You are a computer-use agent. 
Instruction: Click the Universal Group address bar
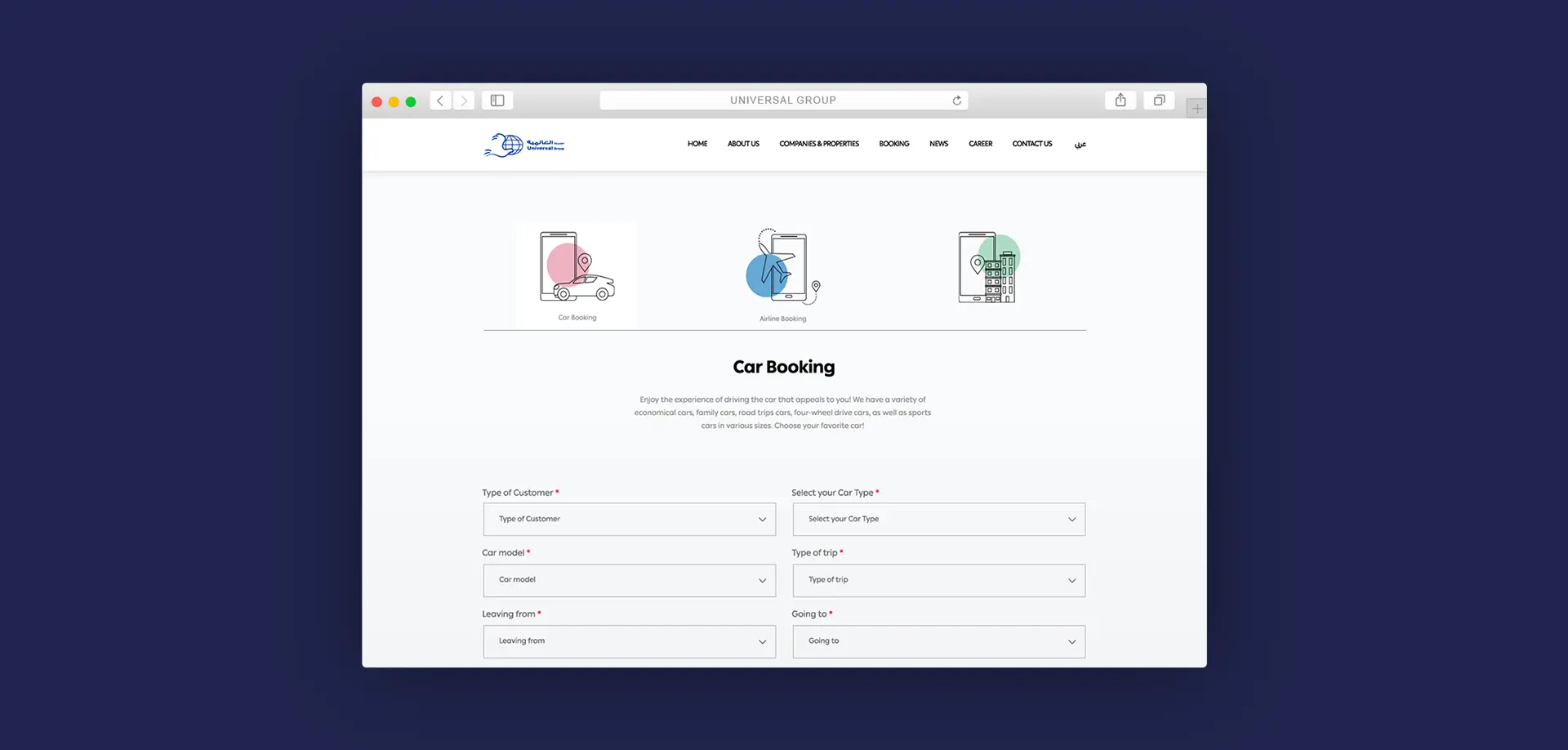point(782,100)
